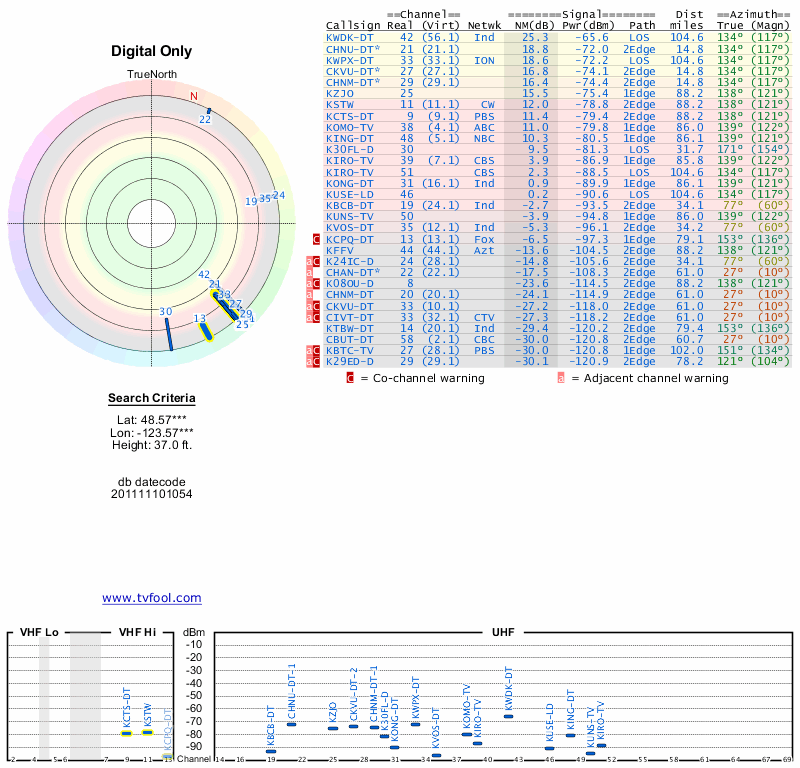Open the www.tvfool.com link
Viewport: 800px width, 768px height.
point(152,598)
